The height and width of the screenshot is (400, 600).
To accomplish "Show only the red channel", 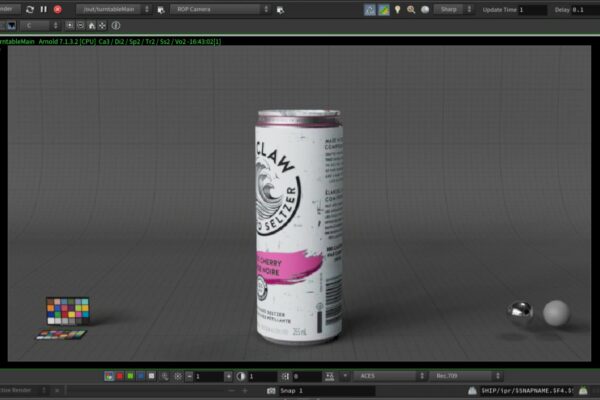I will pyautogui.click(x=120, y=376).
